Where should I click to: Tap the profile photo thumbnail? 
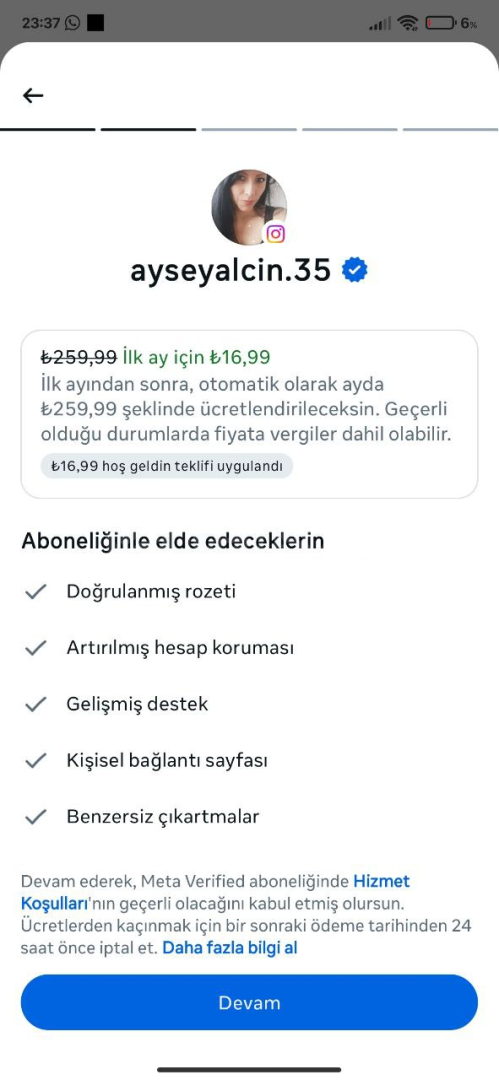point(249,207)
